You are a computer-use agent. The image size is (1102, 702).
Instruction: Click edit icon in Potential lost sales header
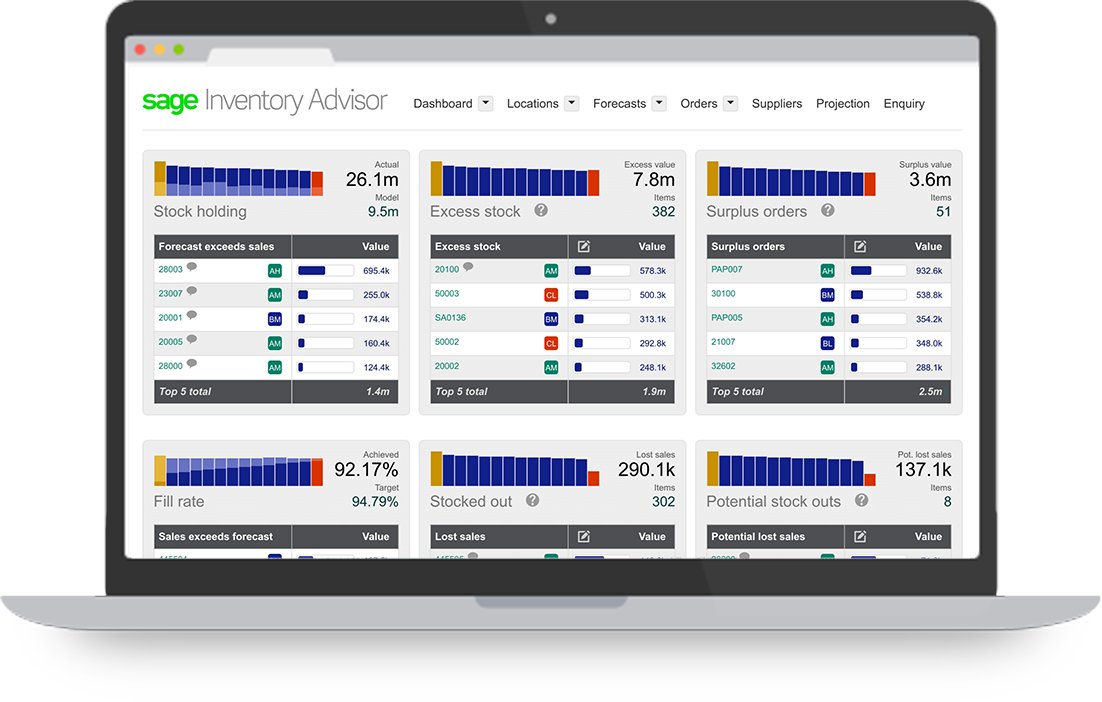coord(860,537)
